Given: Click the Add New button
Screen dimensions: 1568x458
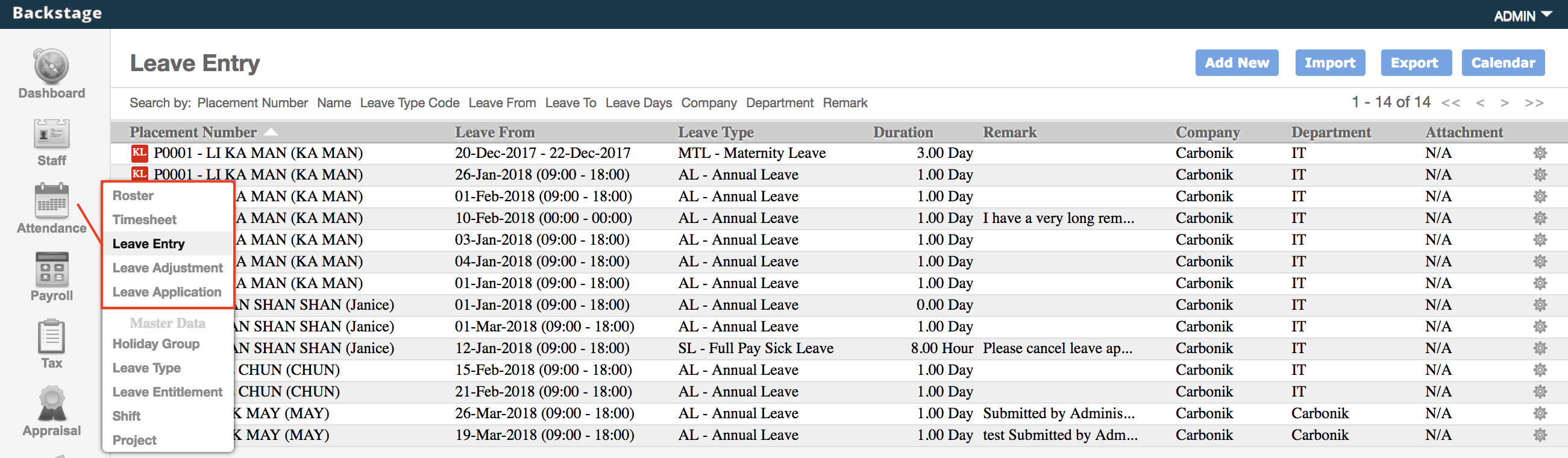Looking at the screenshot, I should pos(1236,63).
